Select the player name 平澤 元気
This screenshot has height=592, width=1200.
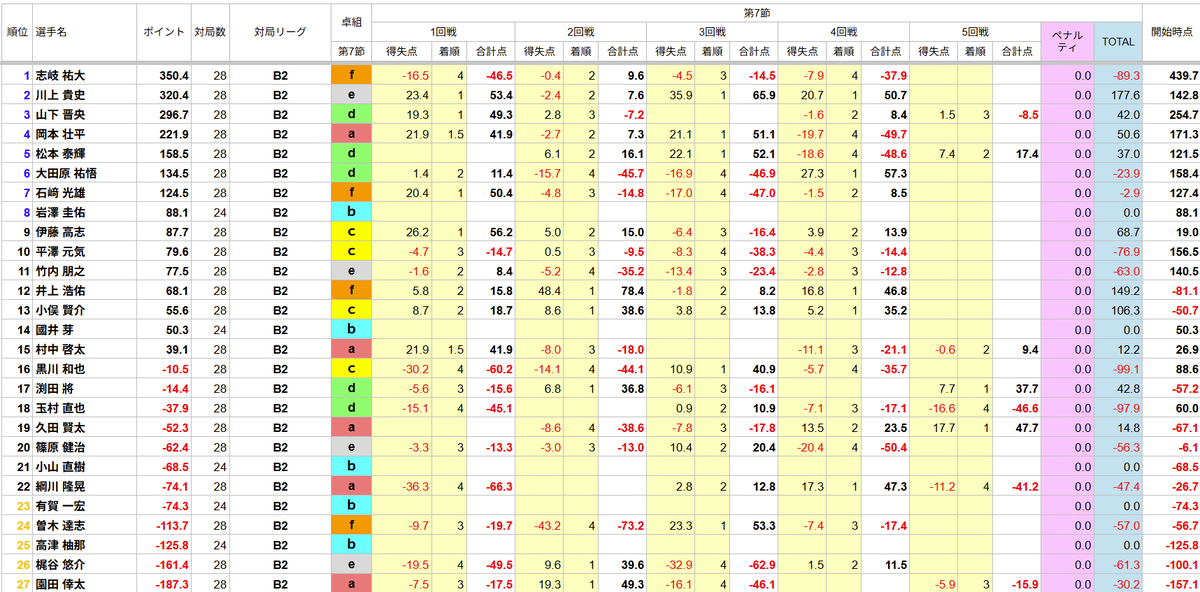(x=60, y=251)
